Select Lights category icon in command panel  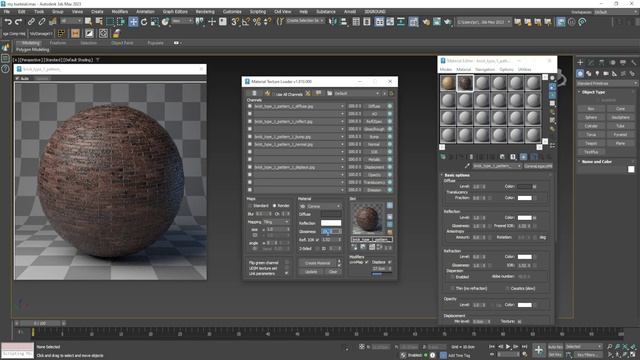tap(597, 73)
